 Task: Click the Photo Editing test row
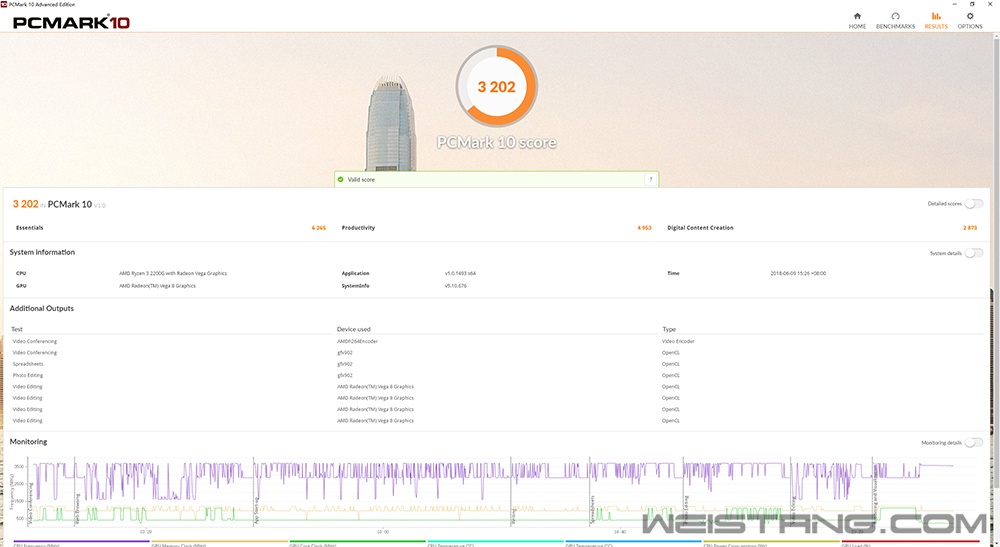click(x=28, y=376)
